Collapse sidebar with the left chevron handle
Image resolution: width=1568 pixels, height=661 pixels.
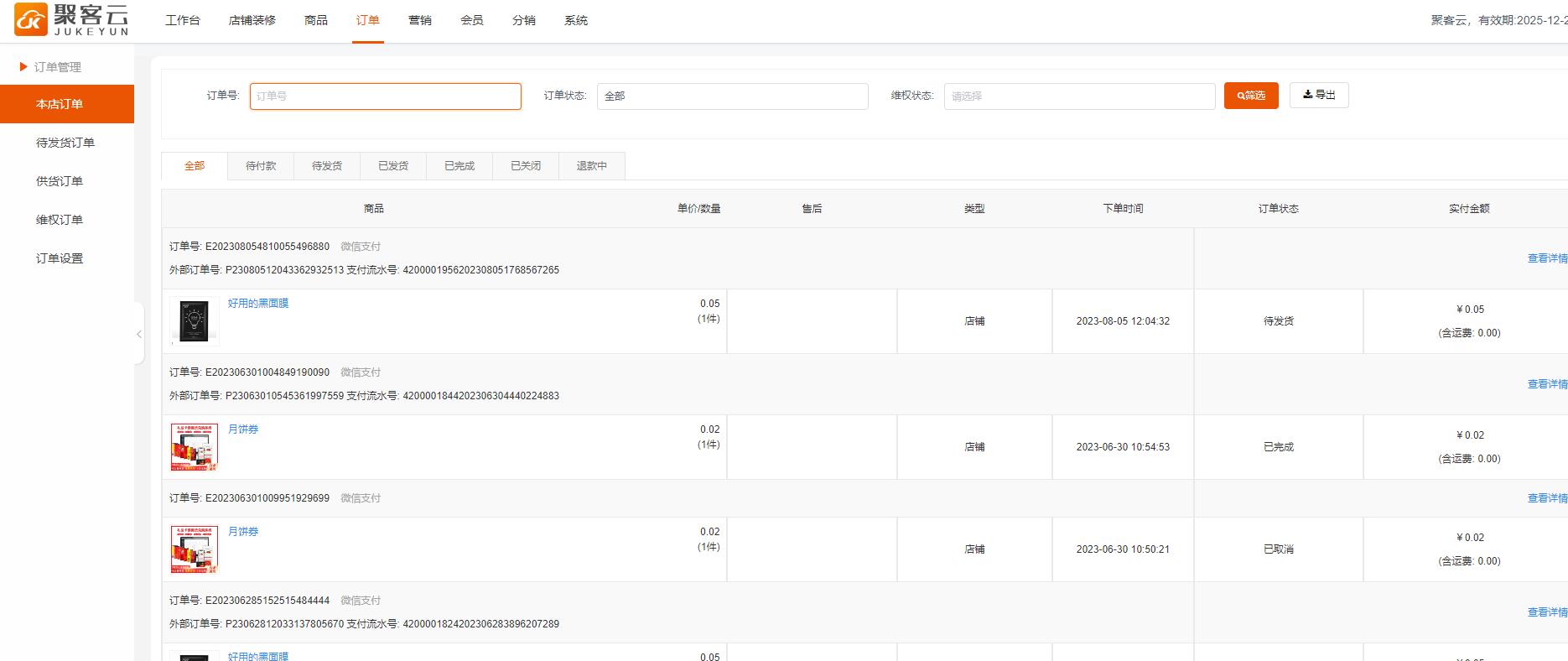(139, 334)
